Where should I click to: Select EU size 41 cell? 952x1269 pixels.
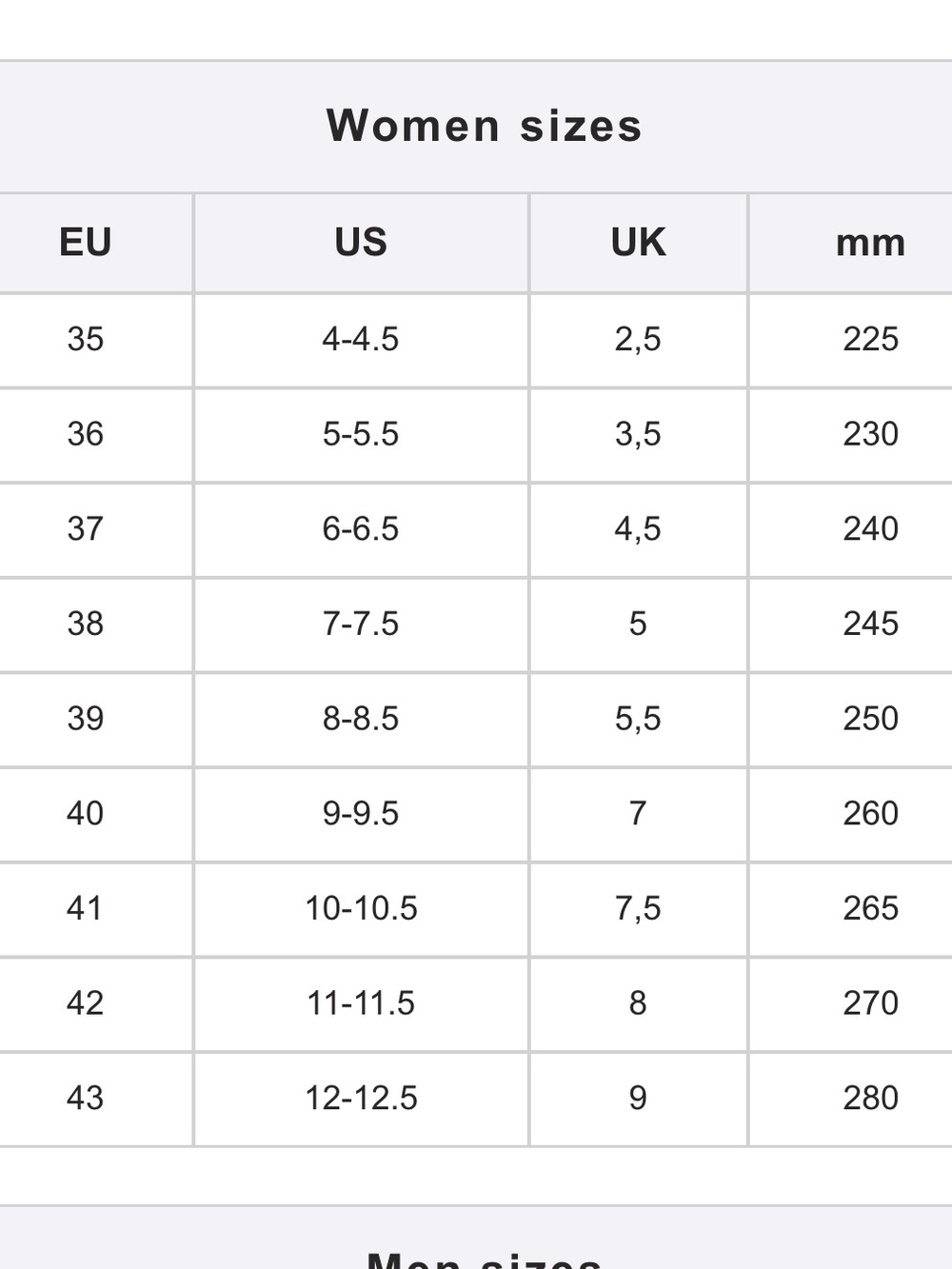click(x=86, y=908)
